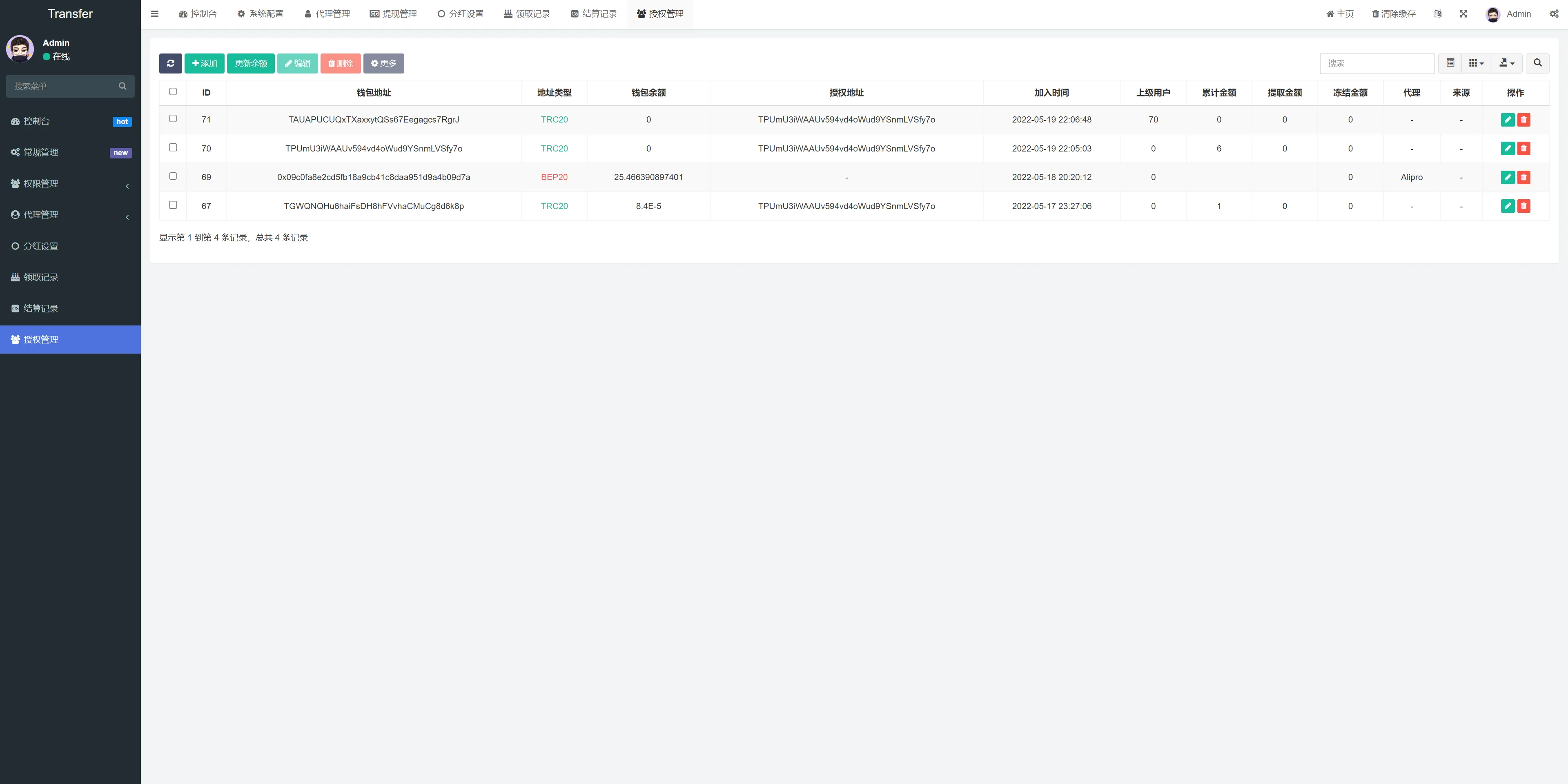This screenshot has width=1568, height=784.
Task: Open the export data dropdown
Action: (1506, 63)
